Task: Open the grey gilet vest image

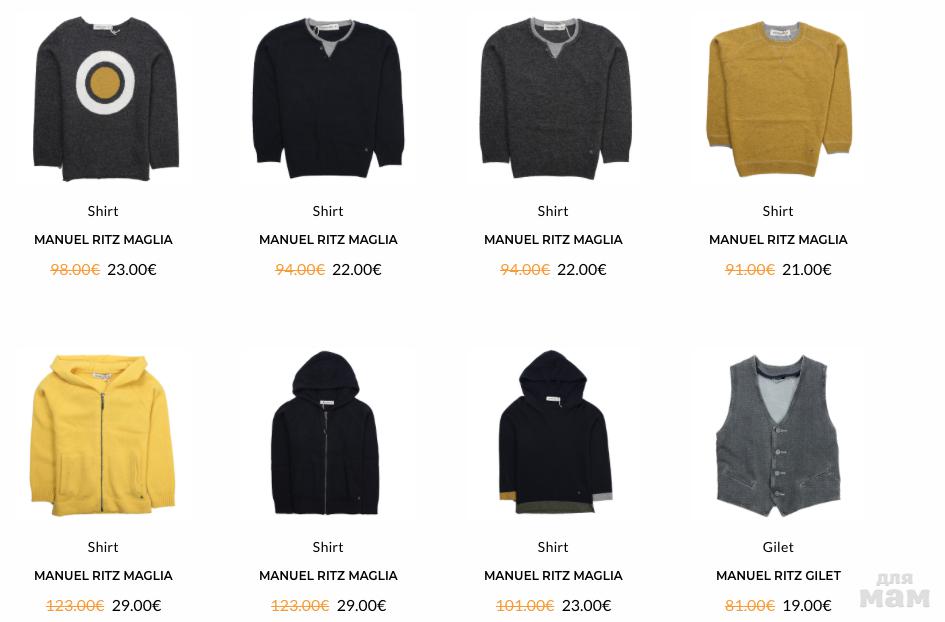Action: [777, 436]
